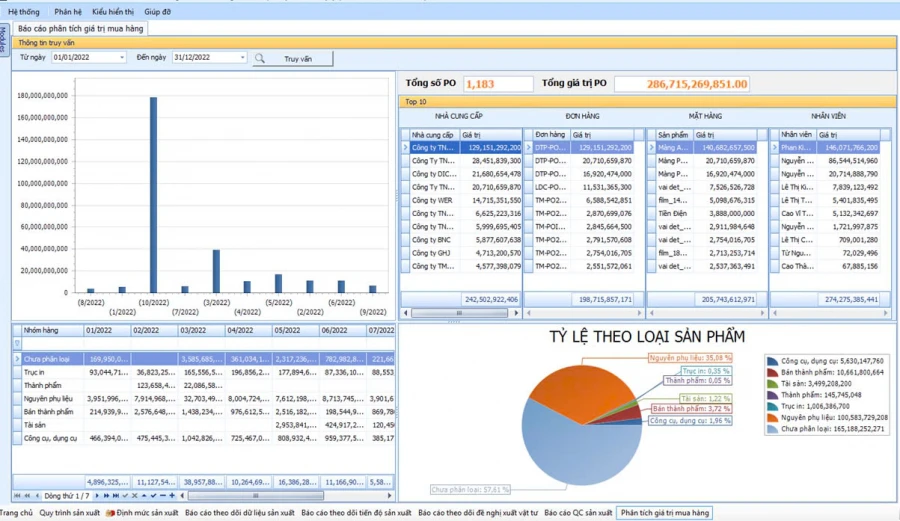
Task: Go to next record in grid navigator
Action: point(96,496)
